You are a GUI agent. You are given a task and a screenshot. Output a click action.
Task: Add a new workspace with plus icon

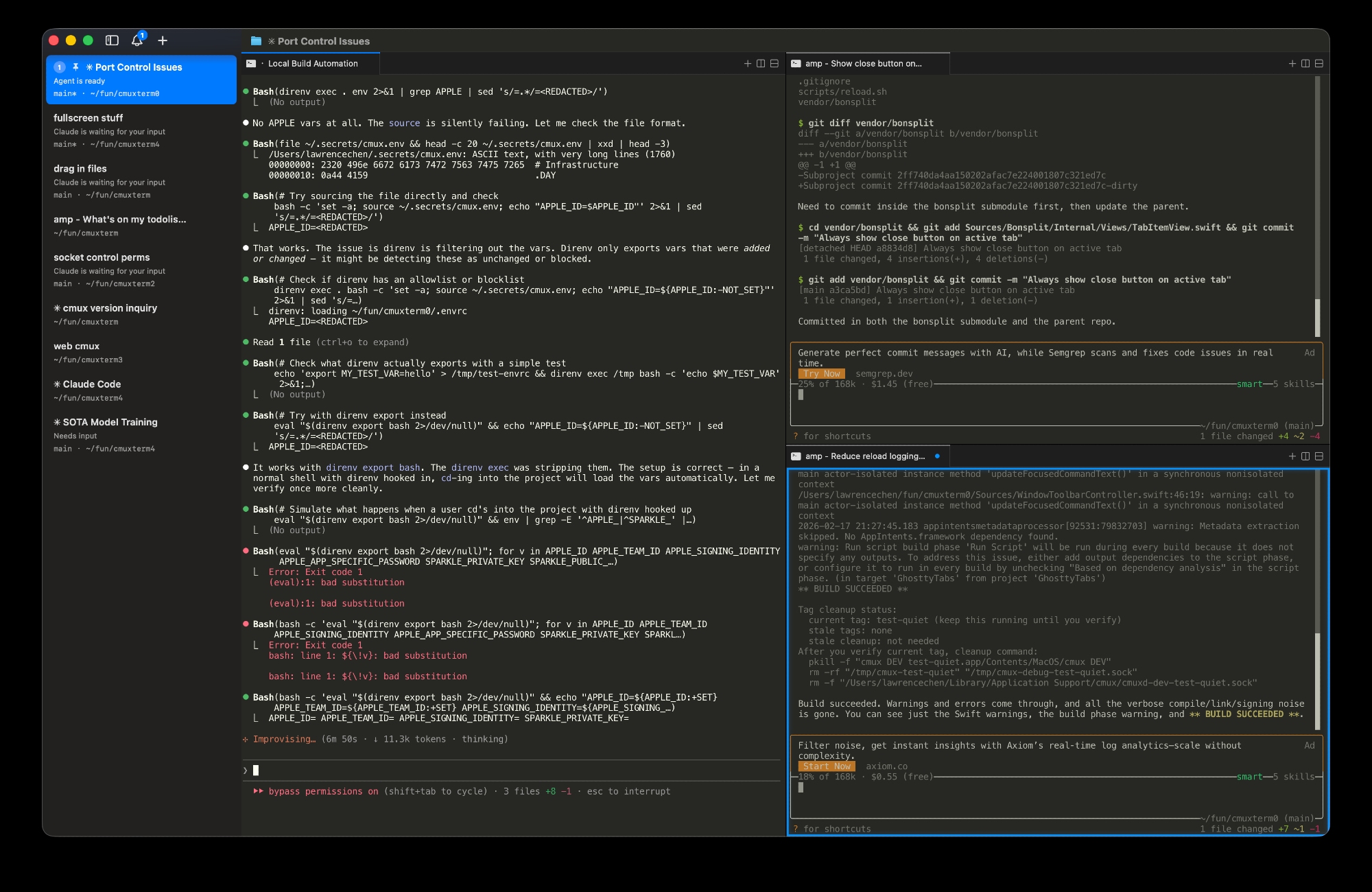(163, 40)
